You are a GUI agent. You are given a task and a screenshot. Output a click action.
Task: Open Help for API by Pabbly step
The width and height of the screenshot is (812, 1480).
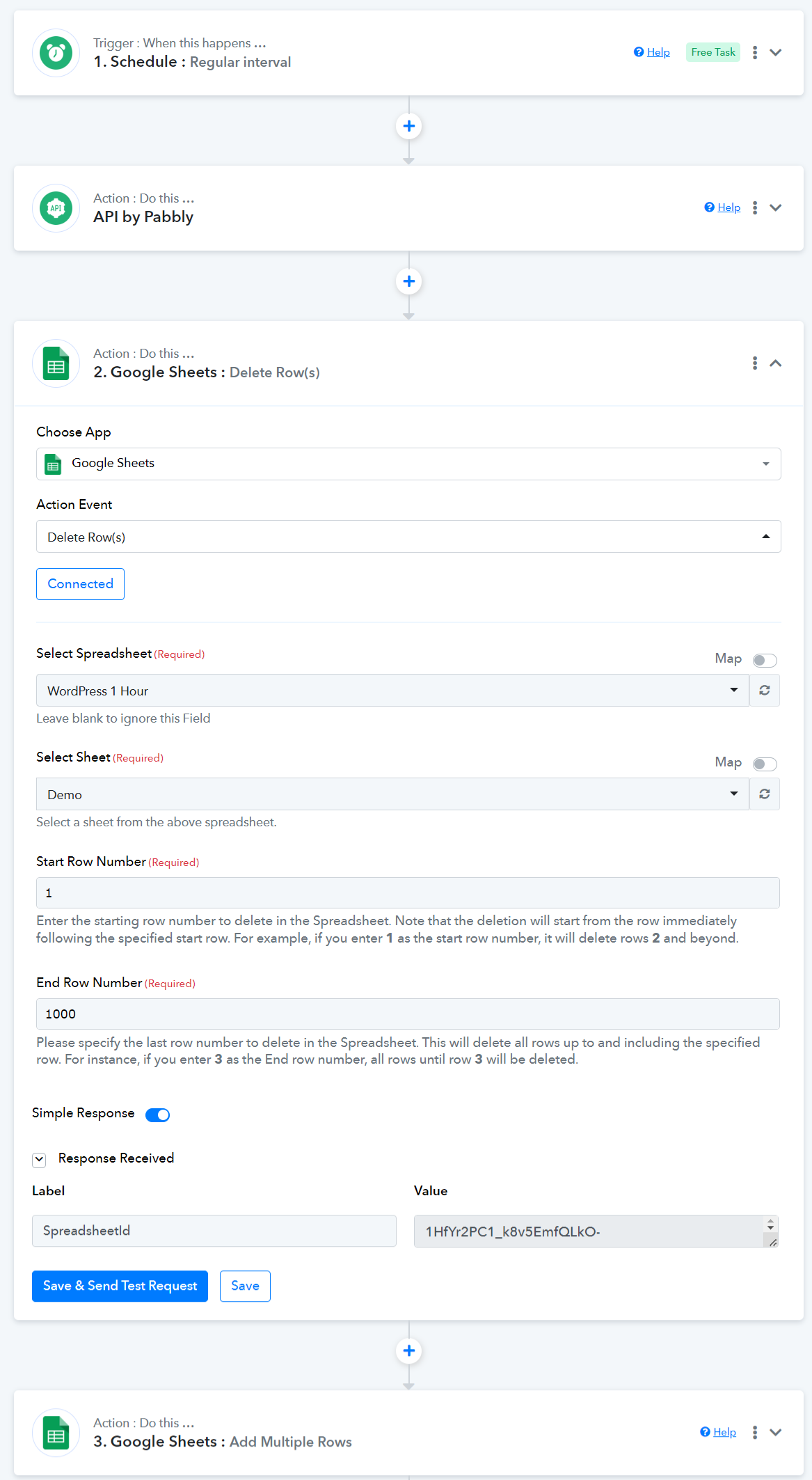pos(722,207)
